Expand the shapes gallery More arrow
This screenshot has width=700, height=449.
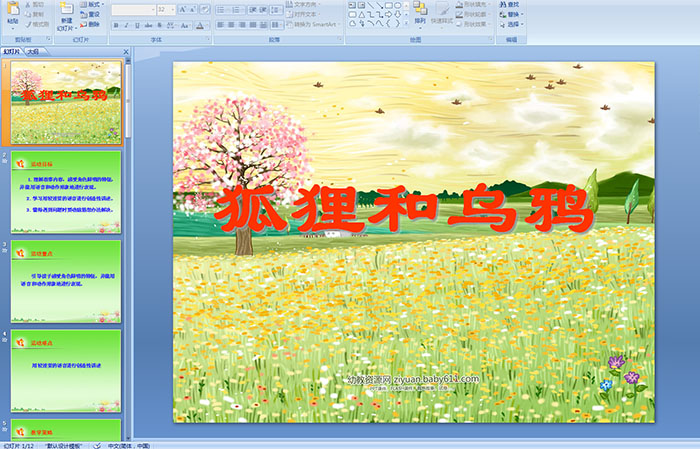point(406,23)
